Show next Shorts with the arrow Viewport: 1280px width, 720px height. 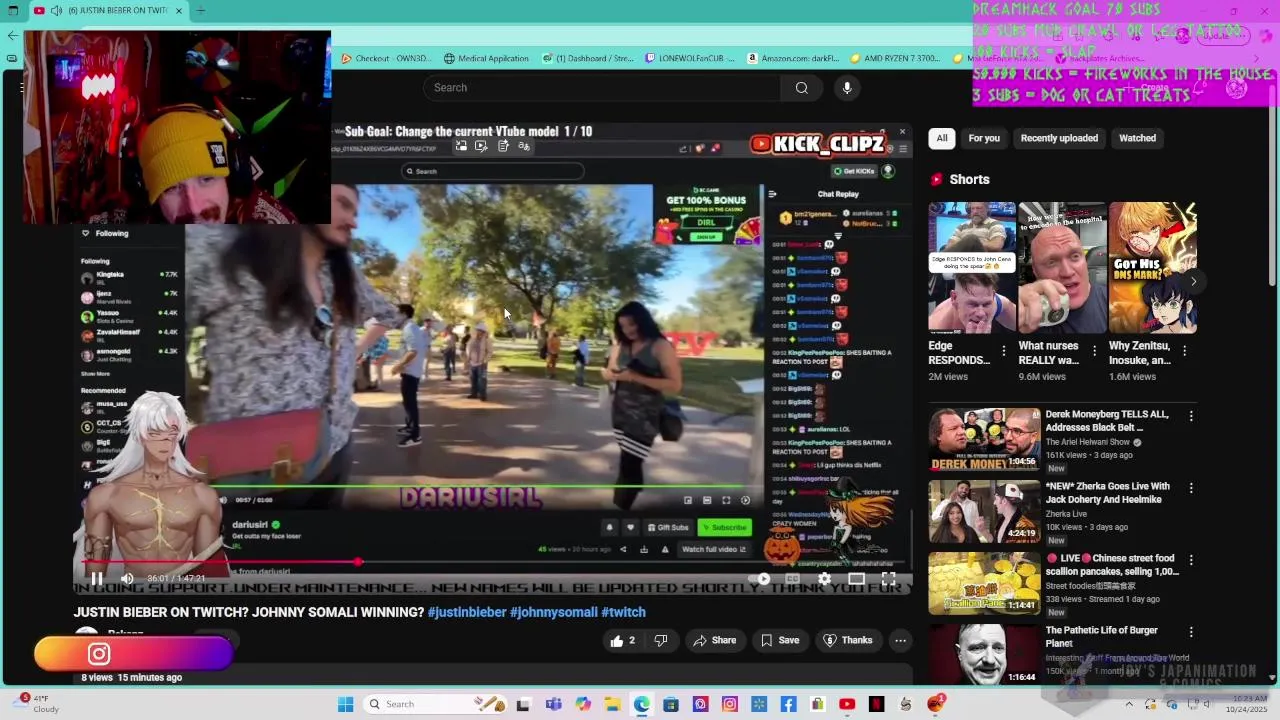click(x=1193, y=282)
